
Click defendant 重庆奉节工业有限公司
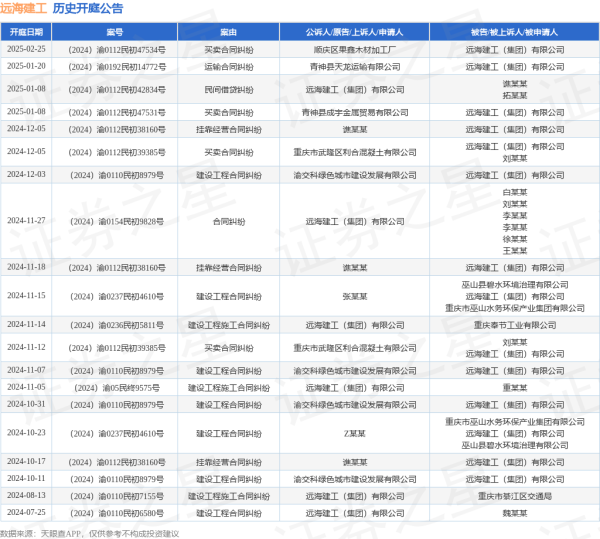tap(514, 325)
